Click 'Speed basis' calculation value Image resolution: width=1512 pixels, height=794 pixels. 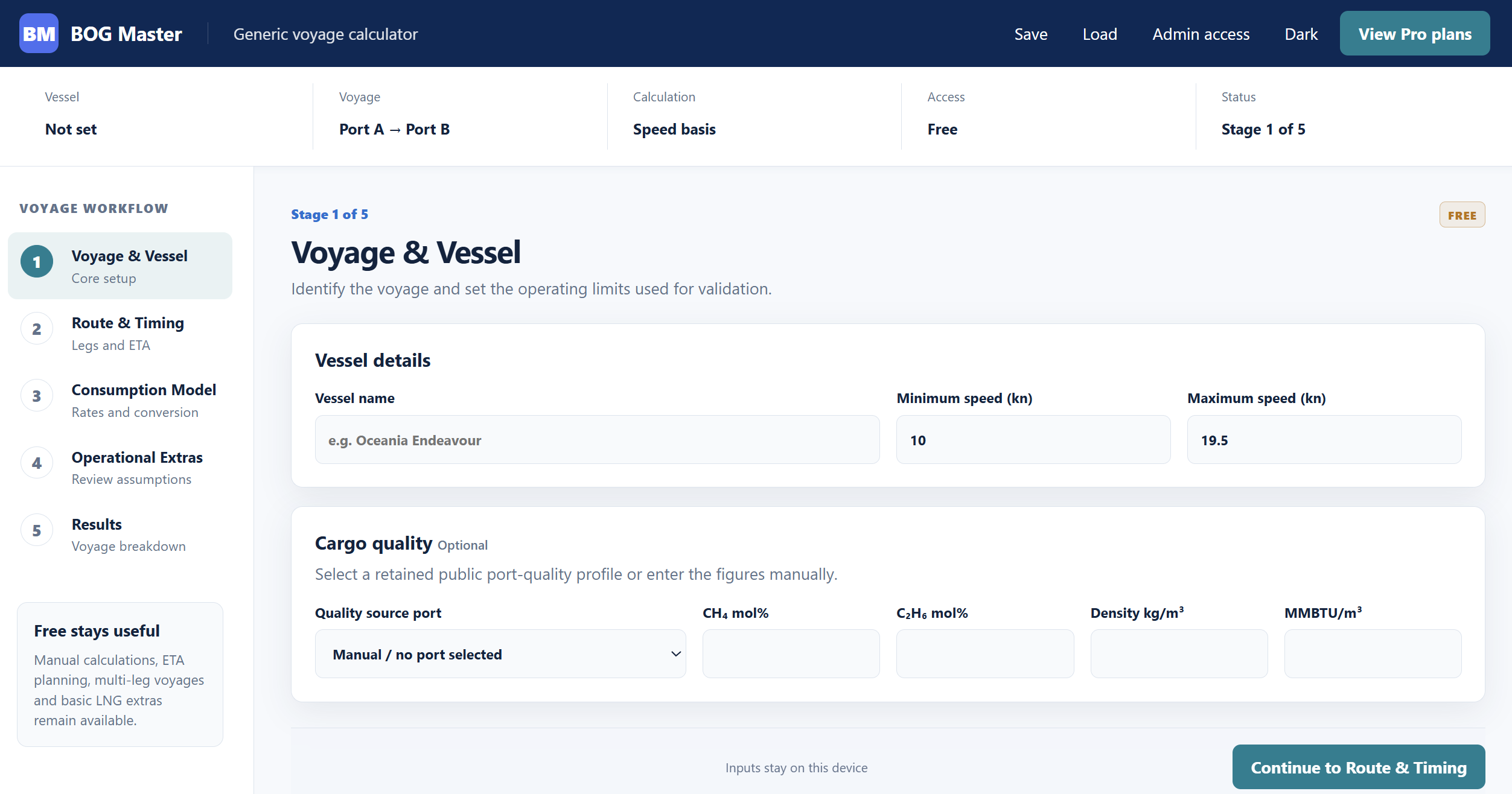(674, 129)
